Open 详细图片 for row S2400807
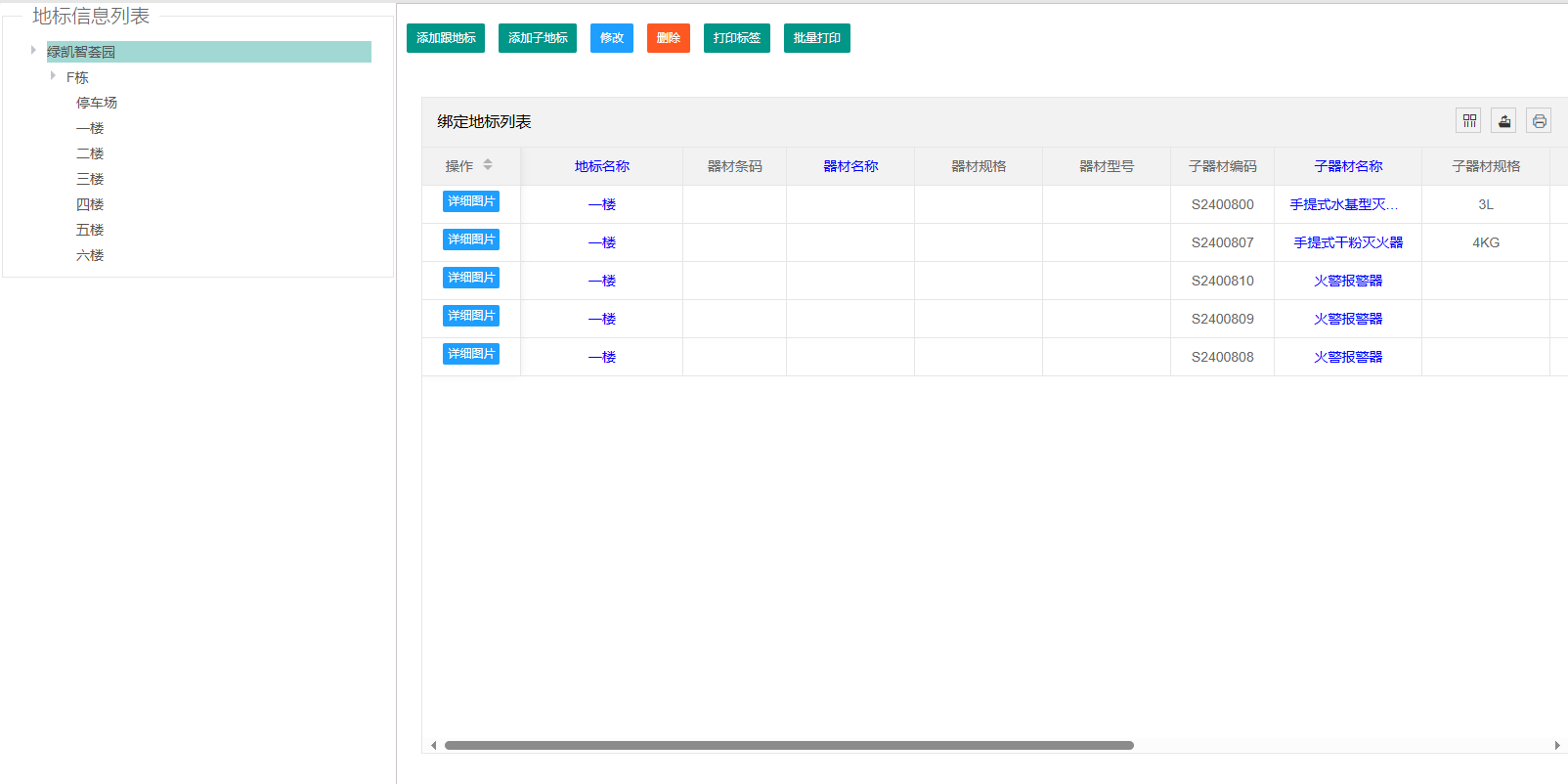 (471, 240)
